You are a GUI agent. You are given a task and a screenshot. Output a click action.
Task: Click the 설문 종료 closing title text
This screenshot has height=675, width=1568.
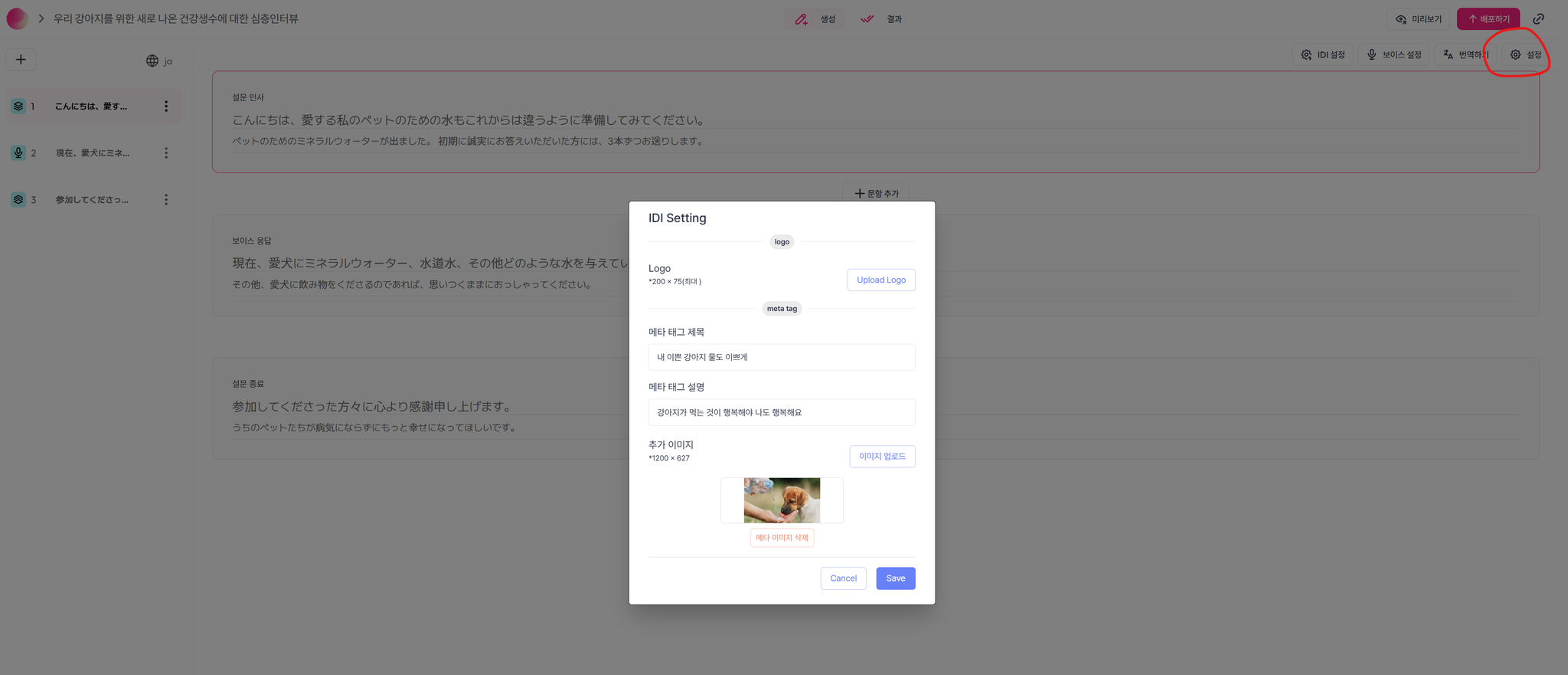coord(372,407)
